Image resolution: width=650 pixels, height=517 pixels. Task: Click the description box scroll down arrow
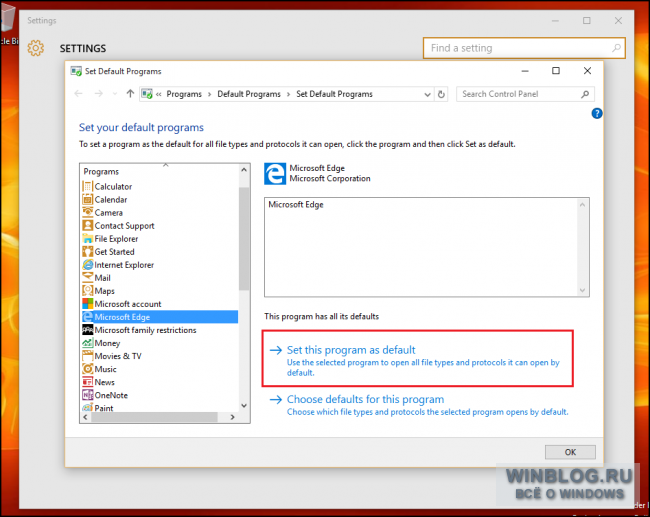582,290
